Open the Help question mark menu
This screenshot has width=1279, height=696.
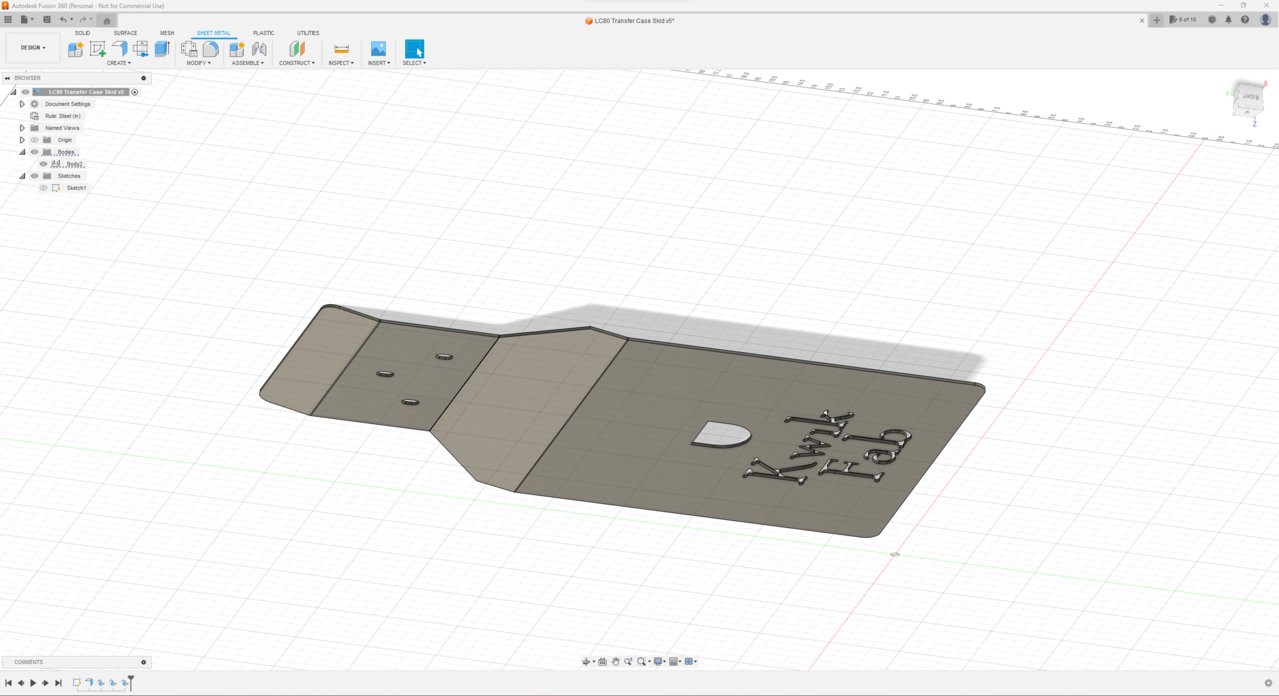(1245, 20)
